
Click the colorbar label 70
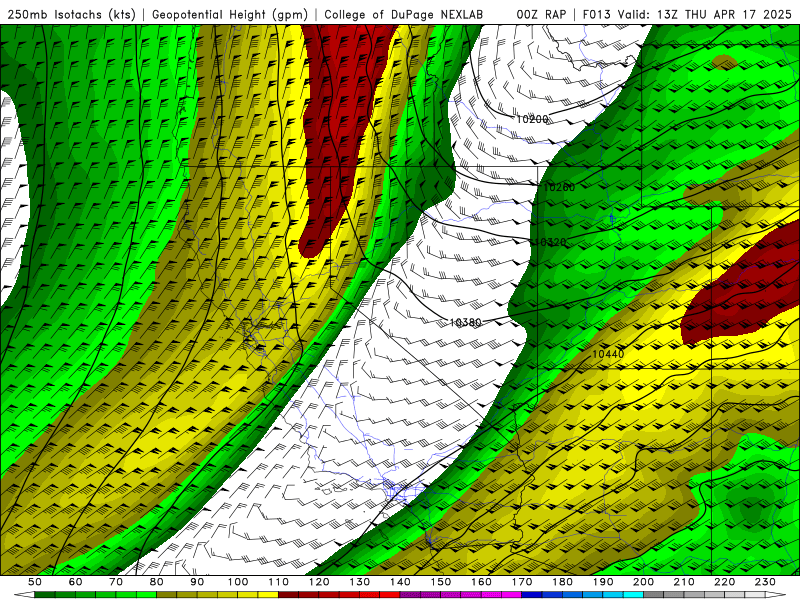(x=116, y=582)
